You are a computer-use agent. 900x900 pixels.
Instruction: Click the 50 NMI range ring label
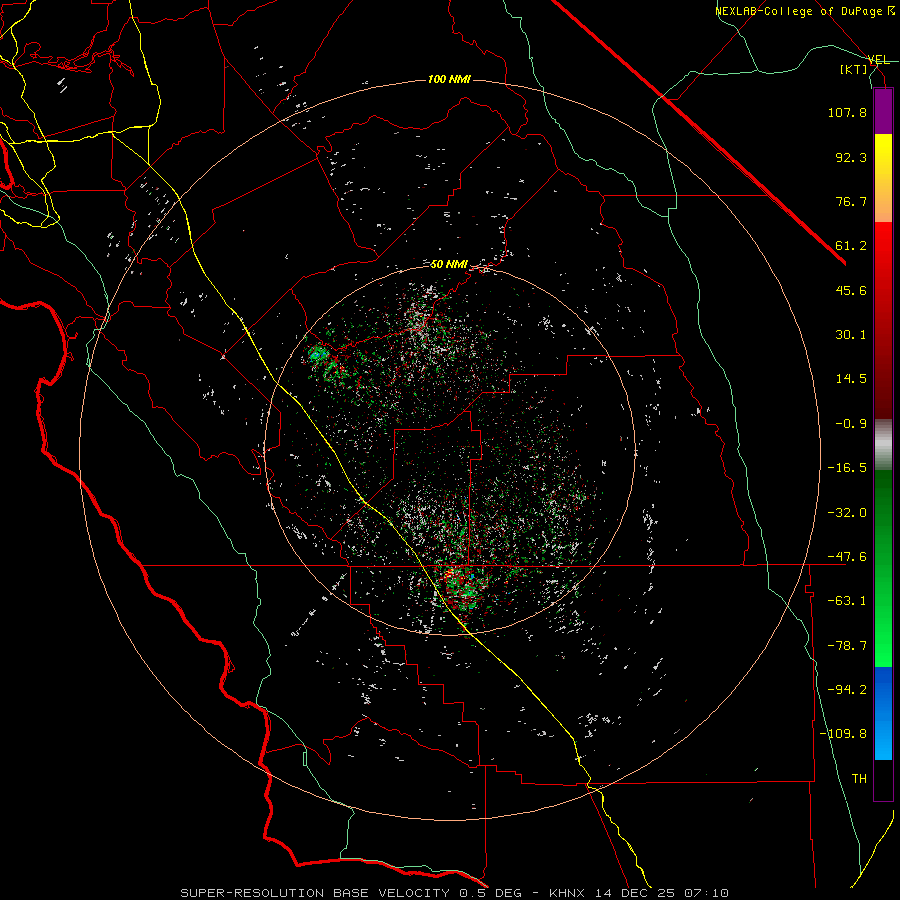click(449, 265)
